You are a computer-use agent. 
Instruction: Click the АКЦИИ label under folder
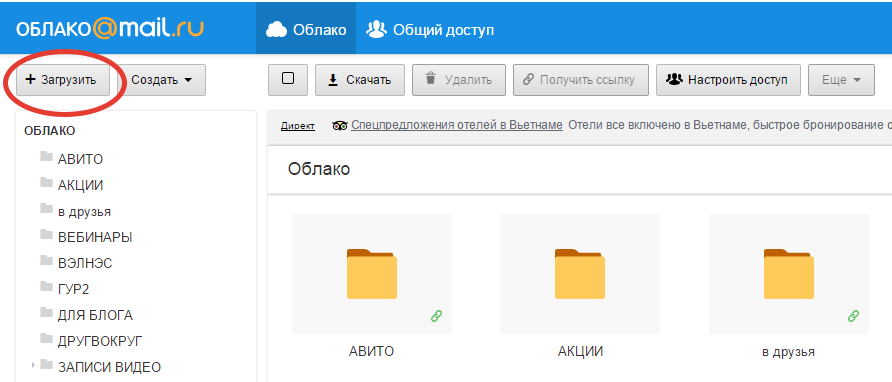point(580,351)
